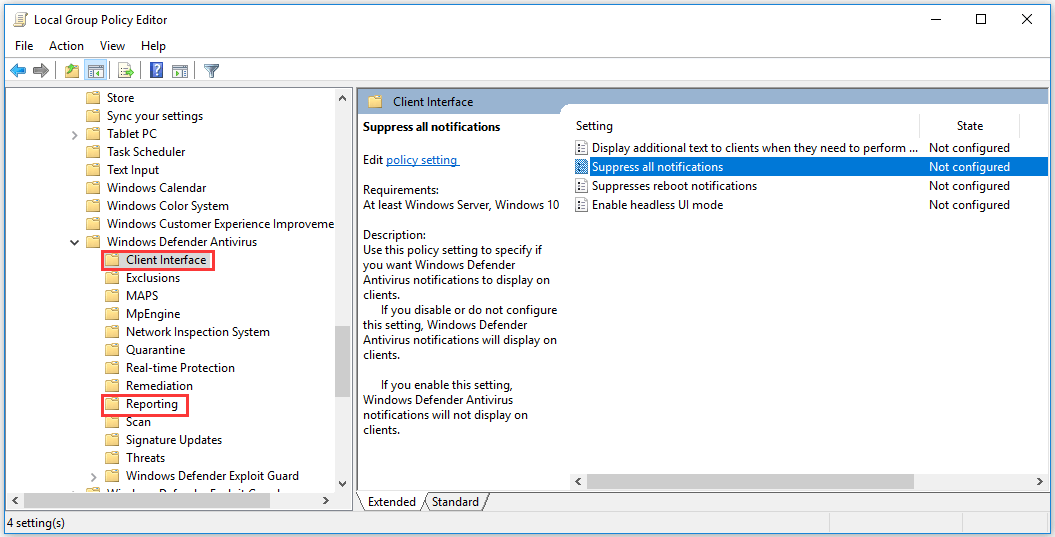Select the Remediation tree item
The height and width of the screenshot is (537, 1055).
click(159, 386)
